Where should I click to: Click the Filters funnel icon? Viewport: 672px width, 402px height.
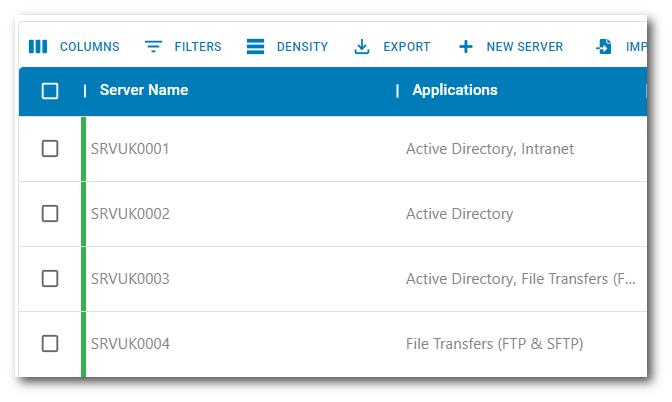(153, 47)
